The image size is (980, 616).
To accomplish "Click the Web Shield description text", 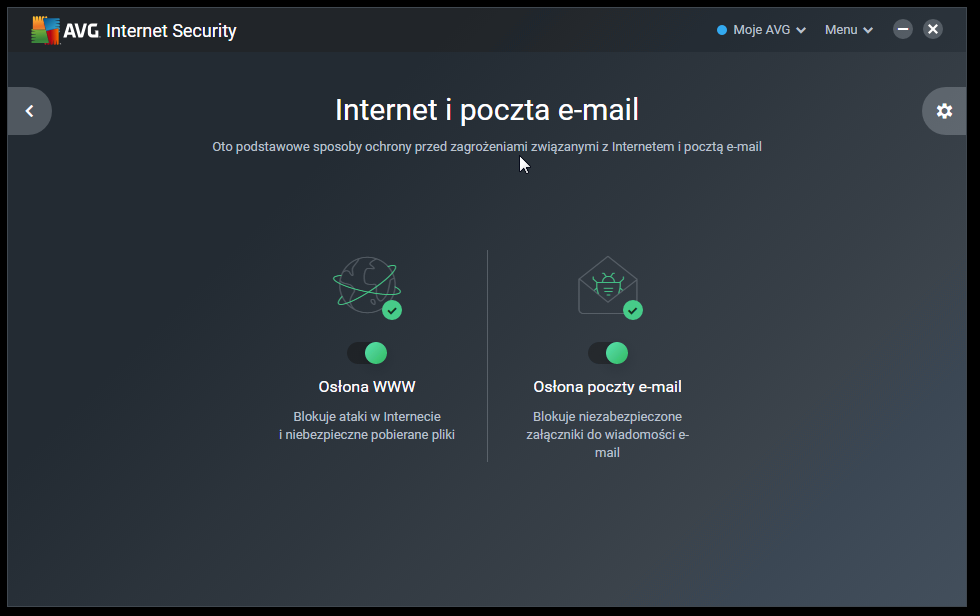I will point(367,425).
